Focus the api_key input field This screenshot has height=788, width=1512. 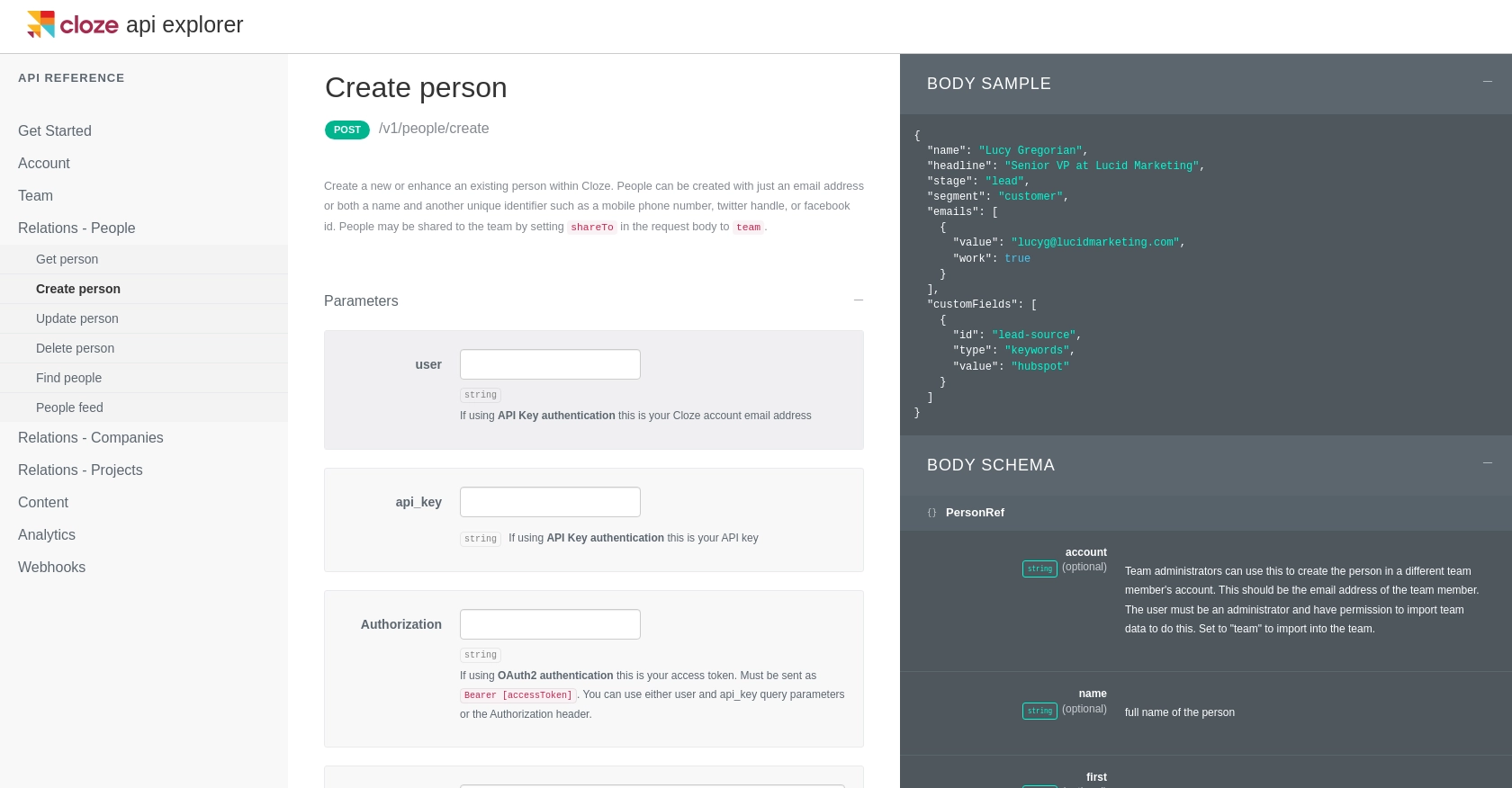click(x=550, y=502)
